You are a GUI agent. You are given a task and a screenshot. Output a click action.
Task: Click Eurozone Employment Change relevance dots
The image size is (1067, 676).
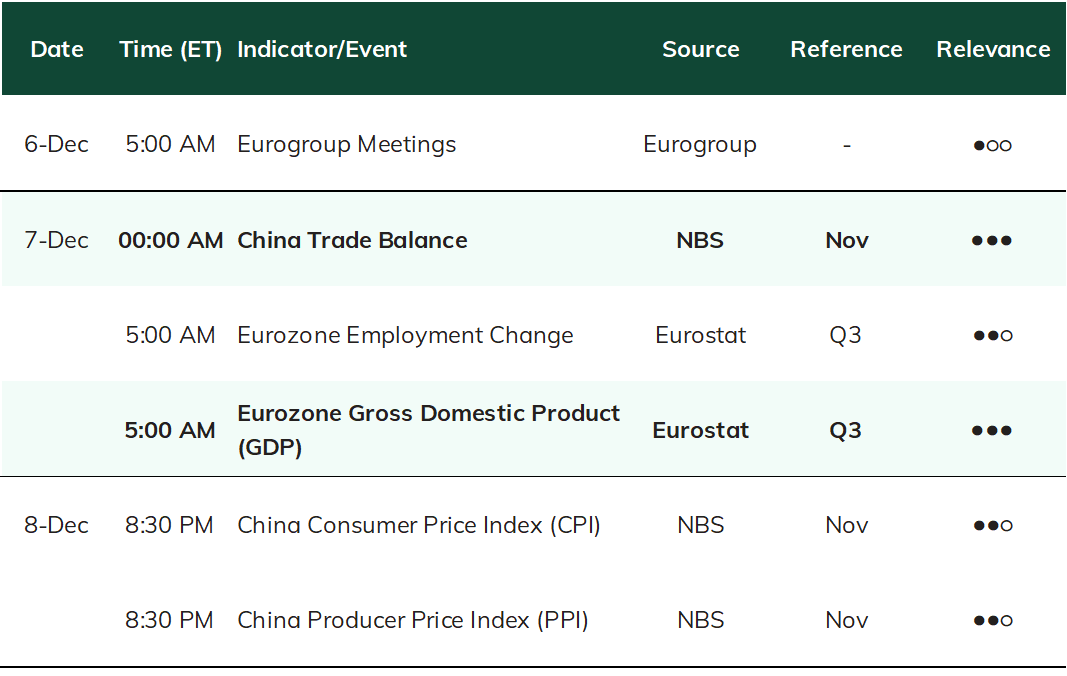click(x=992, y=335)
